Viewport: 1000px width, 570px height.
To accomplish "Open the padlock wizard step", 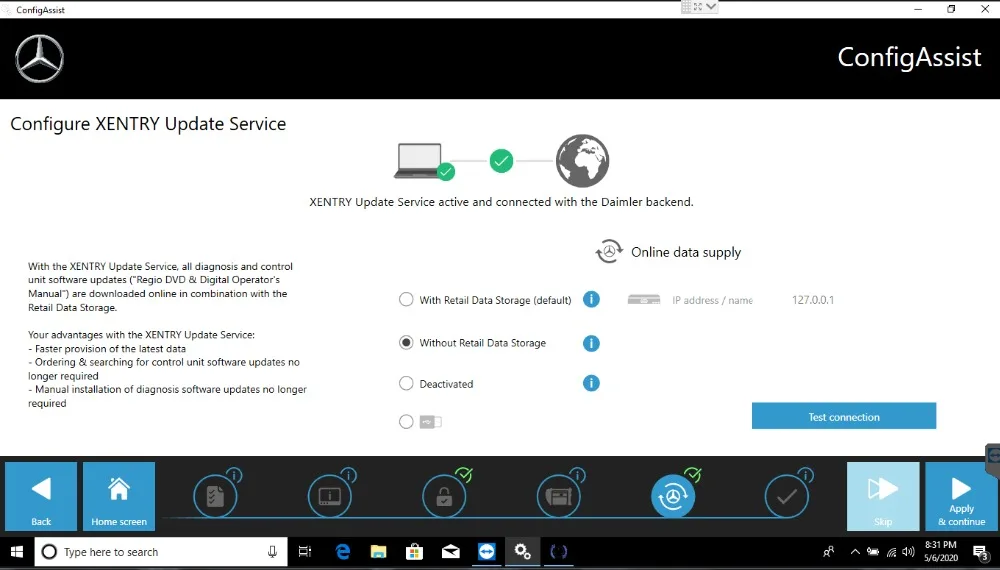I will click(x=444, y=495).
